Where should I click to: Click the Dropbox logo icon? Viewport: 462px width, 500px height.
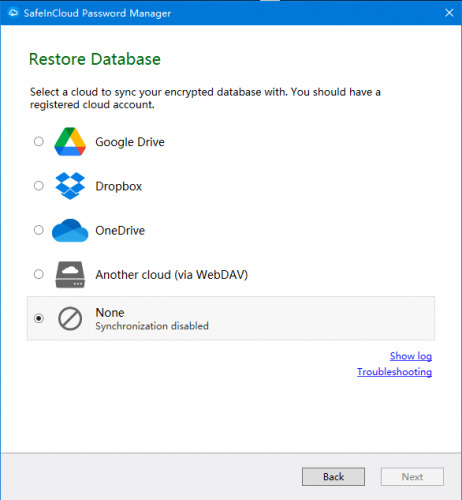tap(70, 186)
